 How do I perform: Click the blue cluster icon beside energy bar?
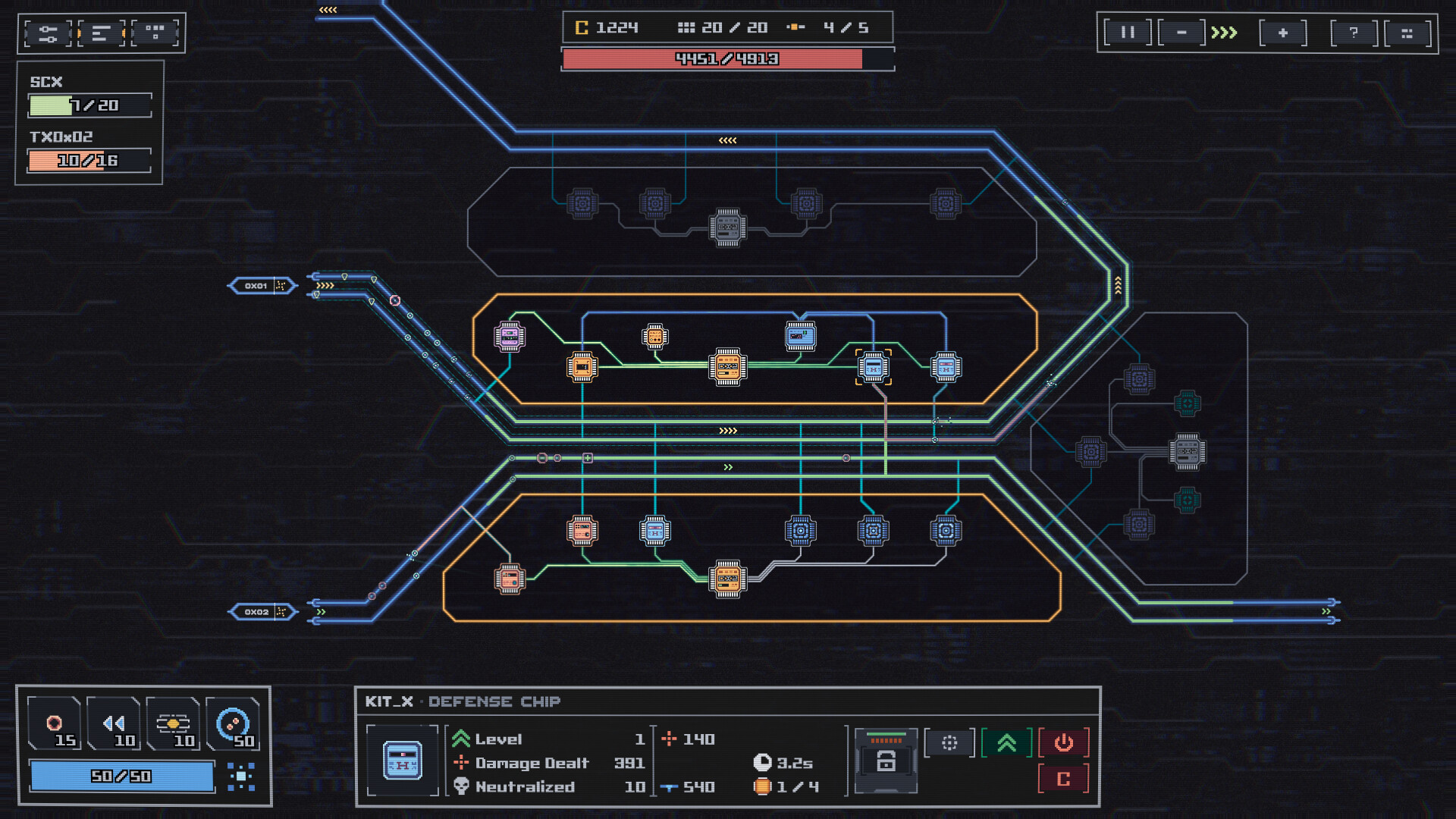pyautogui.click(x=241, y=777)
